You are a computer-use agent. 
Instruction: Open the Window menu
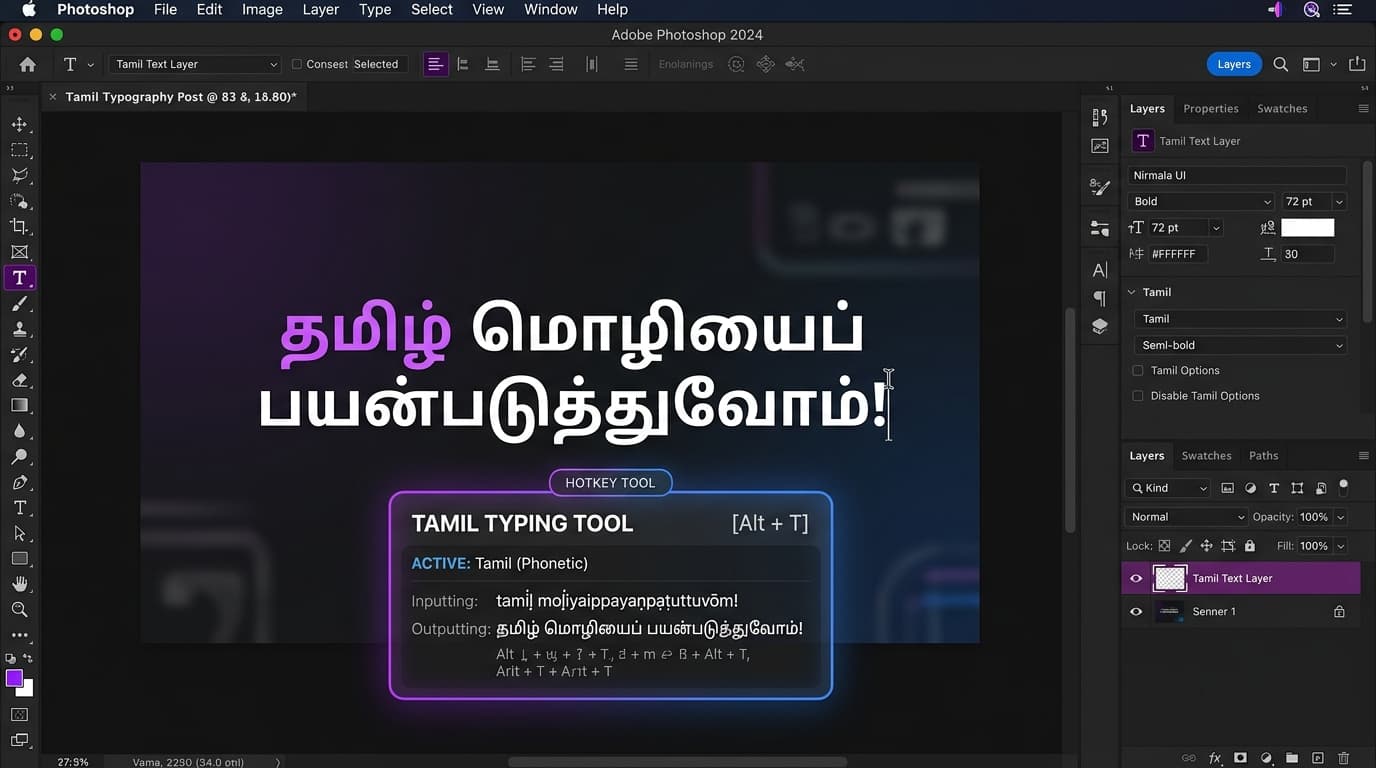[x=550, y=9]
